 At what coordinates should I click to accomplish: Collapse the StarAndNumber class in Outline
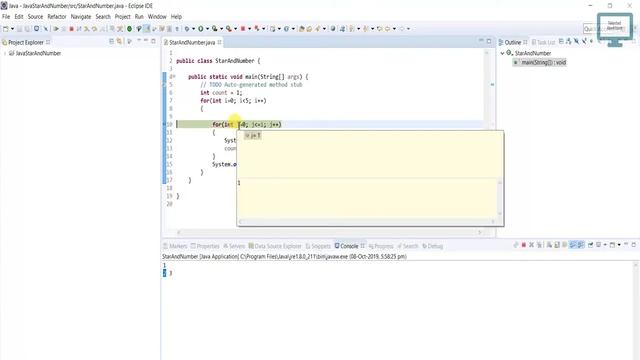pos(502,53)
